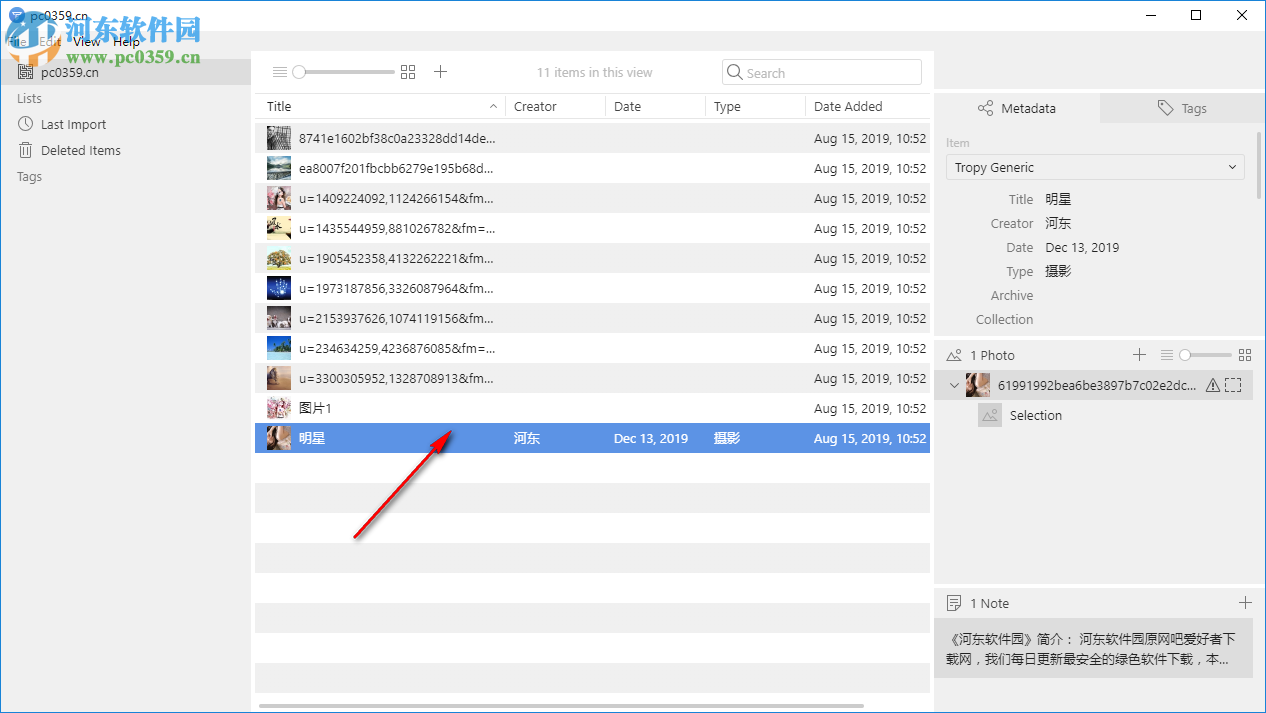Switch items to grid view icon
The width and height of the screenshot is (1266, 713).
click(x=407, y=72)
